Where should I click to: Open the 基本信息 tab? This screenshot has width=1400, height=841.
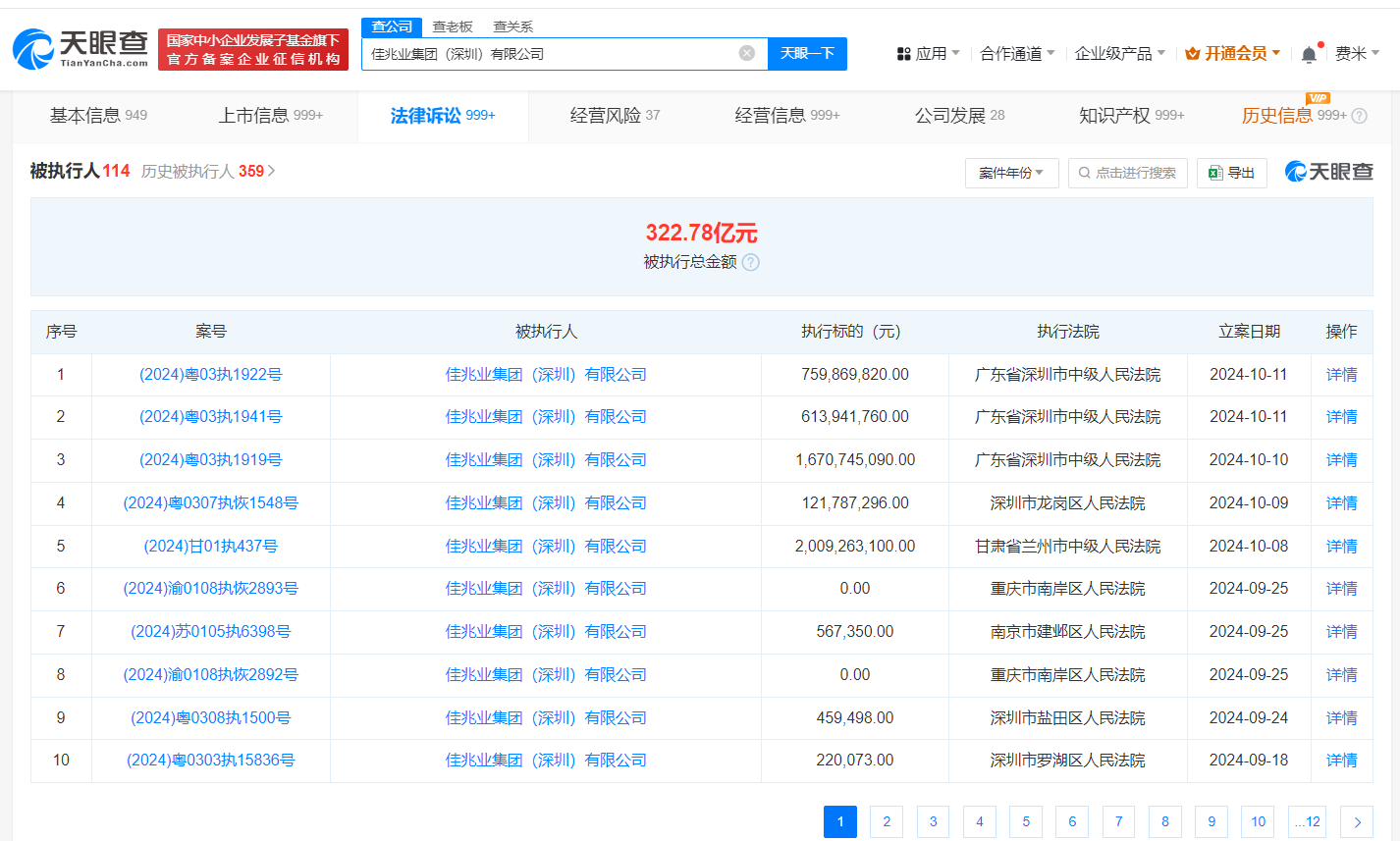(98, 116)
